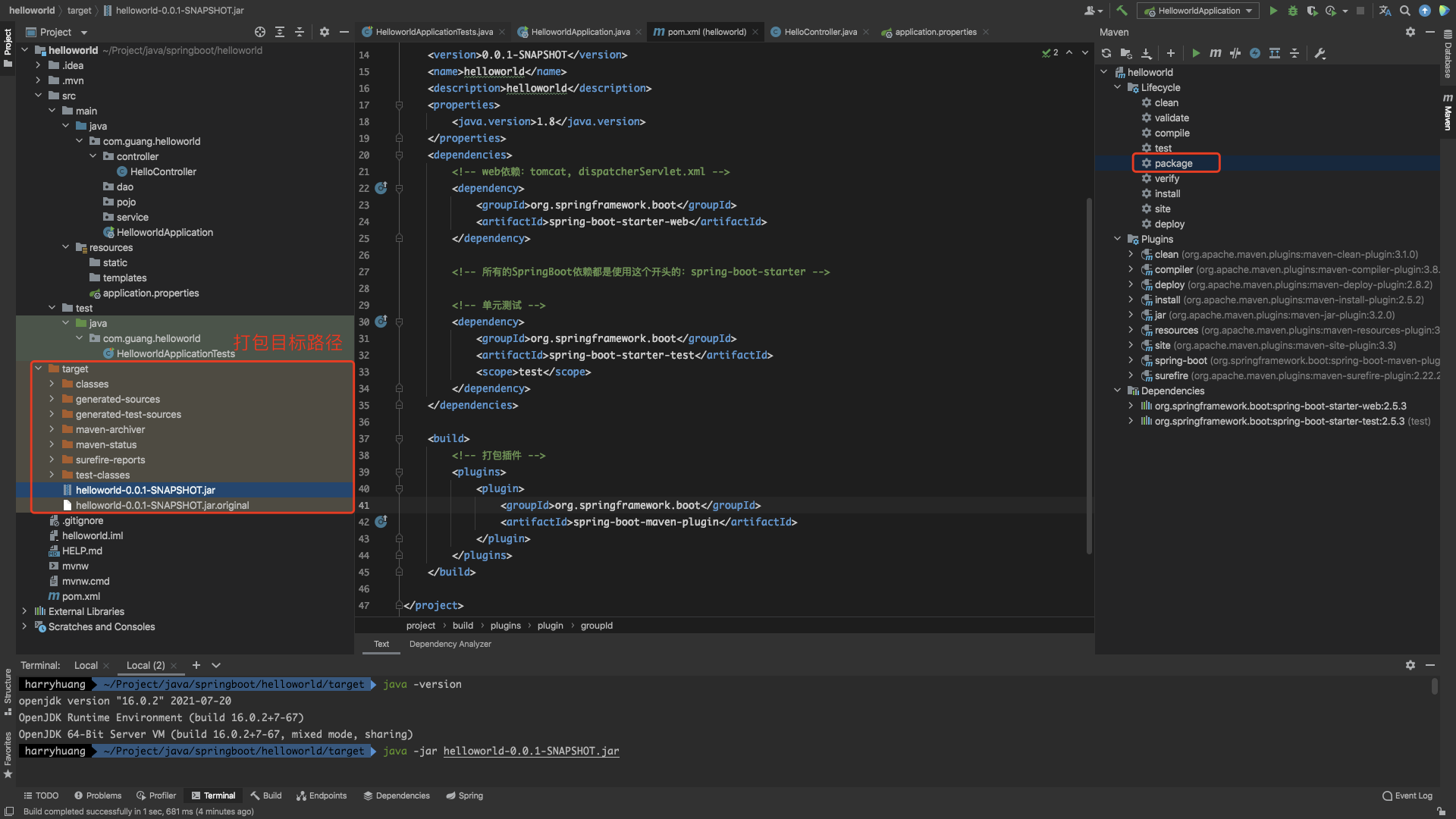Screen dimensions: 1456x819
Task: Click the Debug bug icon
Action: pos(1293,11)
